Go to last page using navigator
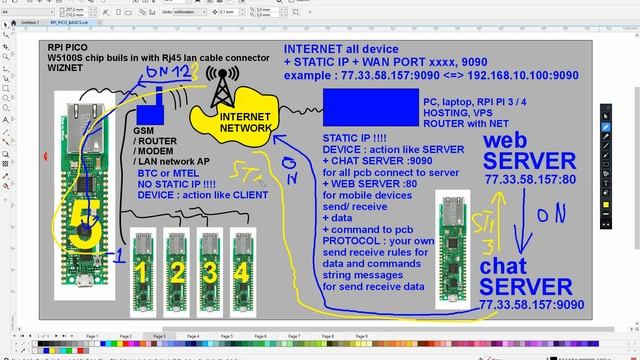The image size is (640, 360). [64, 336]
